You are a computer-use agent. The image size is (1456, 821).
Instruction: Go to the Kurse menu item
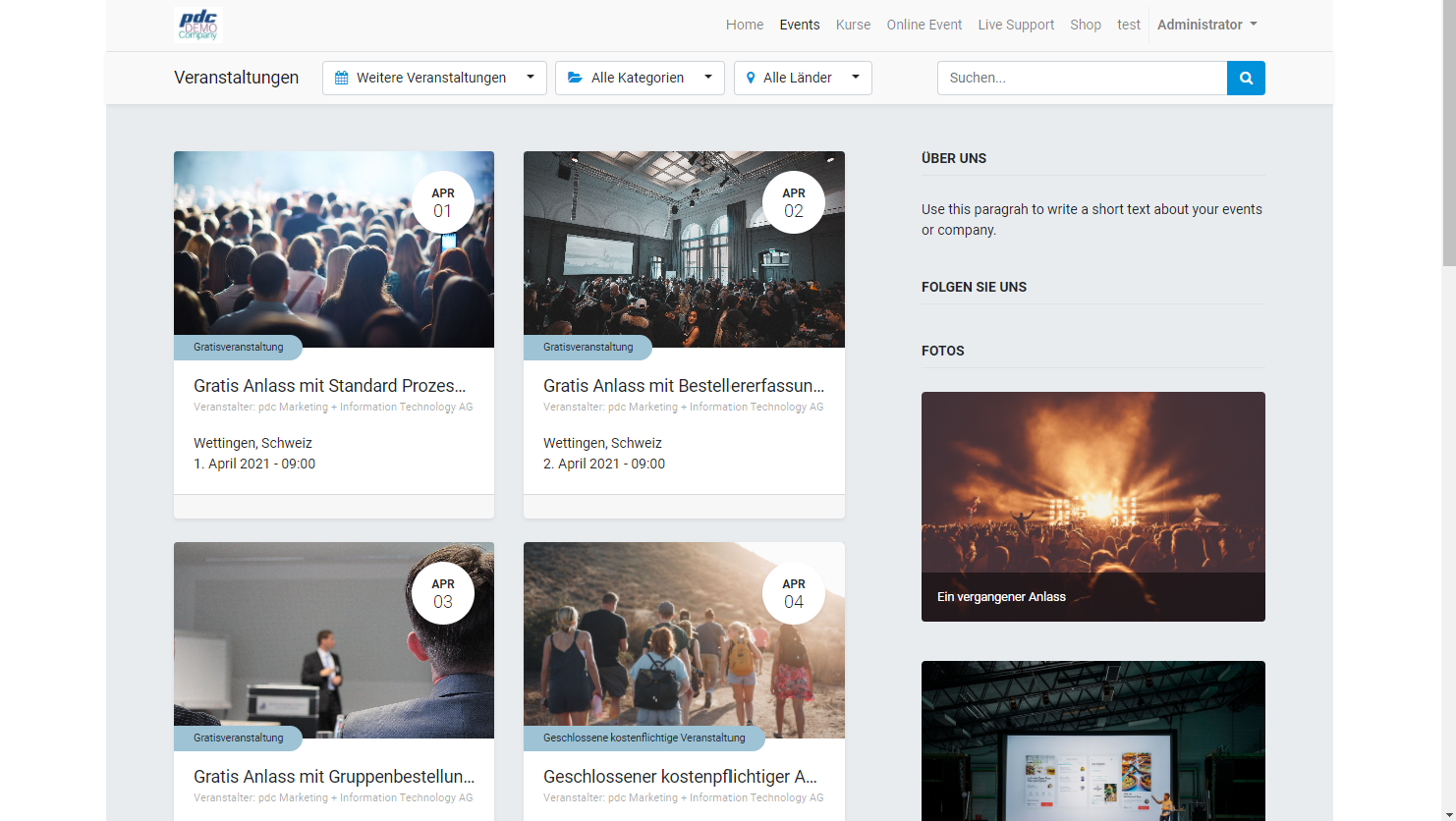click(x=853, y=25)
